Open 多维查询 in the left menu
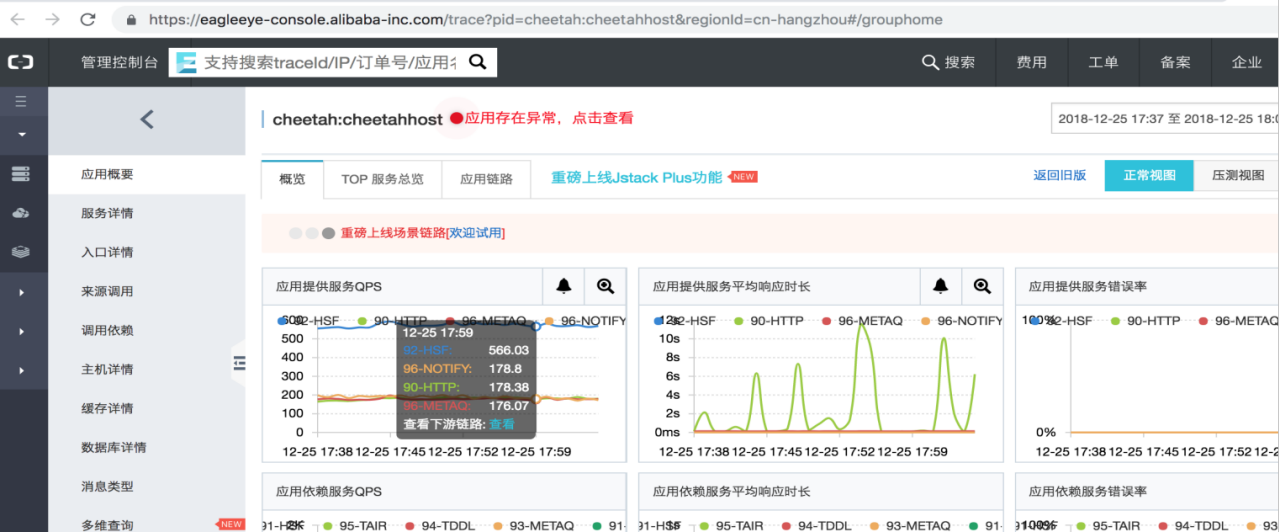Viewport: 1280px width, 532px height. pyautogui.click(x=107, y=524)
